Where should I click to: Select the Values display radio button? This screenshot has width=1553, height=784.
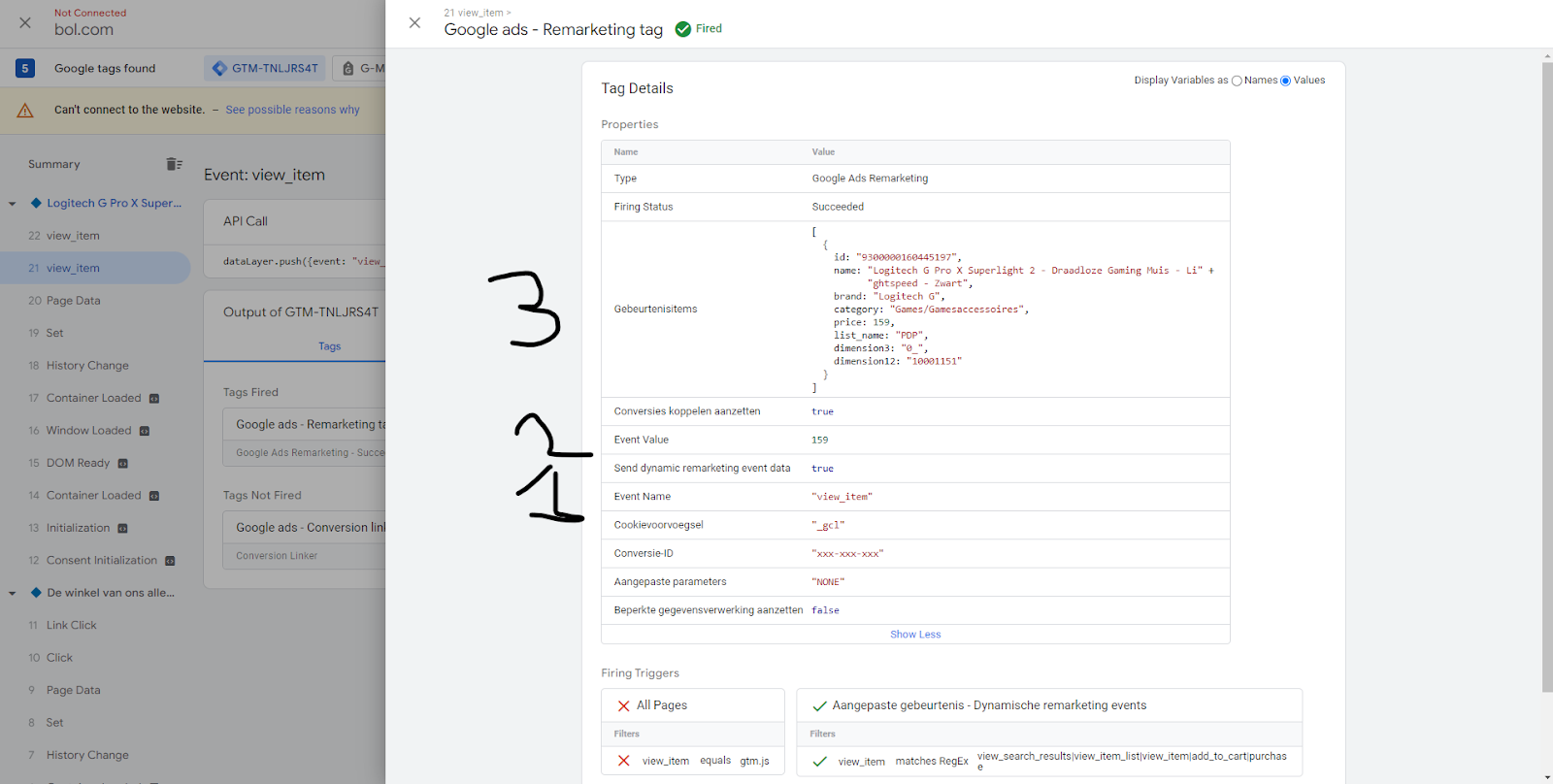[1286, 81]
